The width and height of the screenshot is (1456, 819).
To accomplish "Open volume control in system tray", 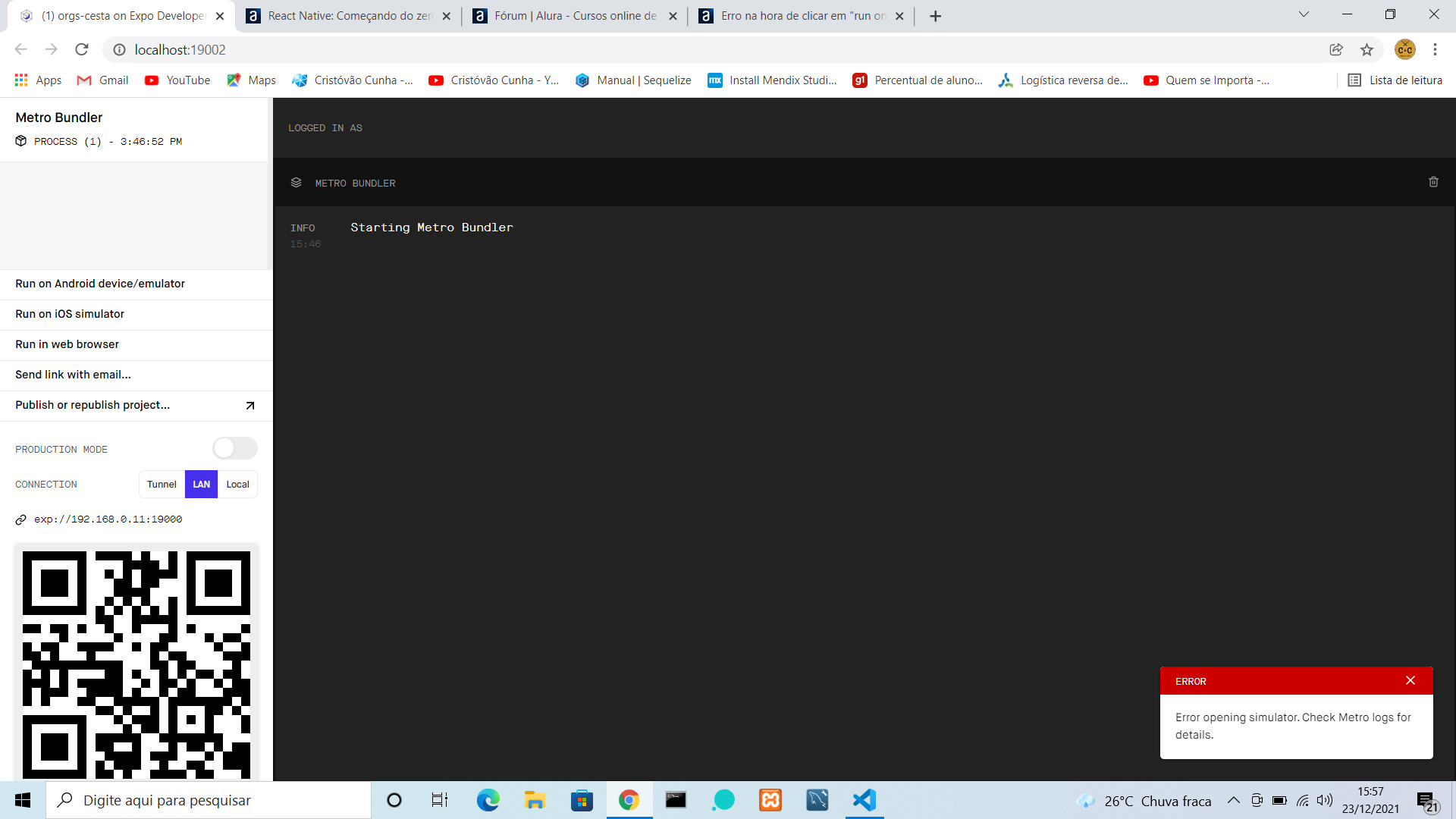I will click(x=1325, y=800).
